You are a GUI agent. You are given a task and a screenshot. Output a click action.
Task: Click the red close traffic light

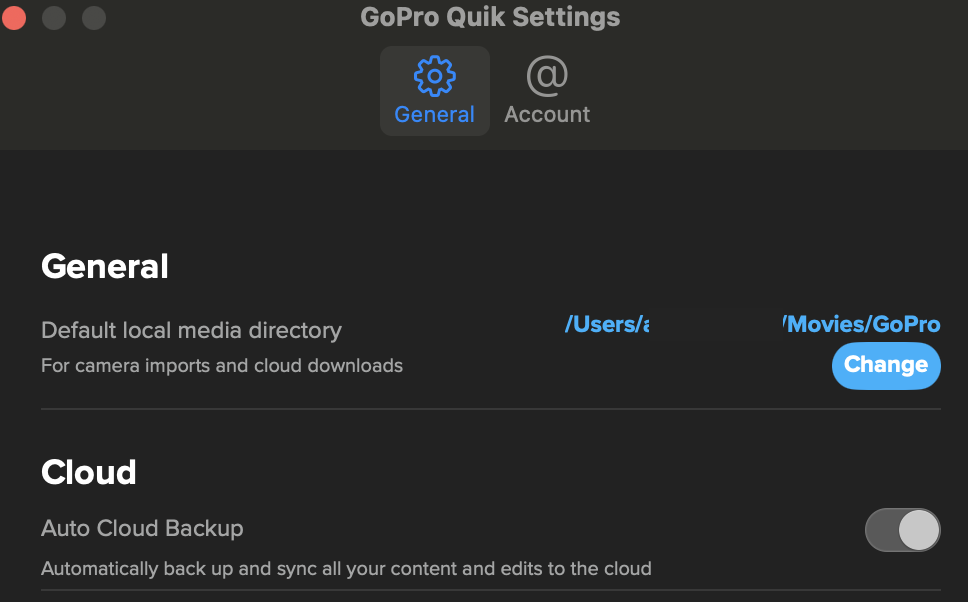click(x=14, y=17)
